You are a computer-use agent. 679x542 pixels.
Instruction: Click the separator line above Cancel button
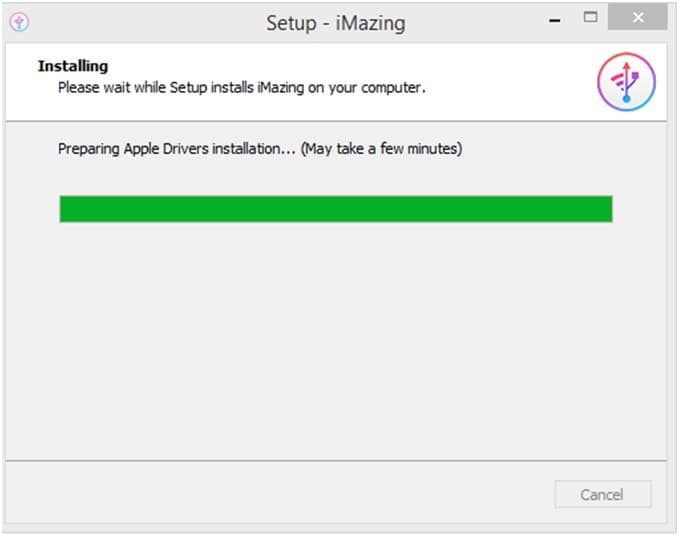click(x=336, y=461)
